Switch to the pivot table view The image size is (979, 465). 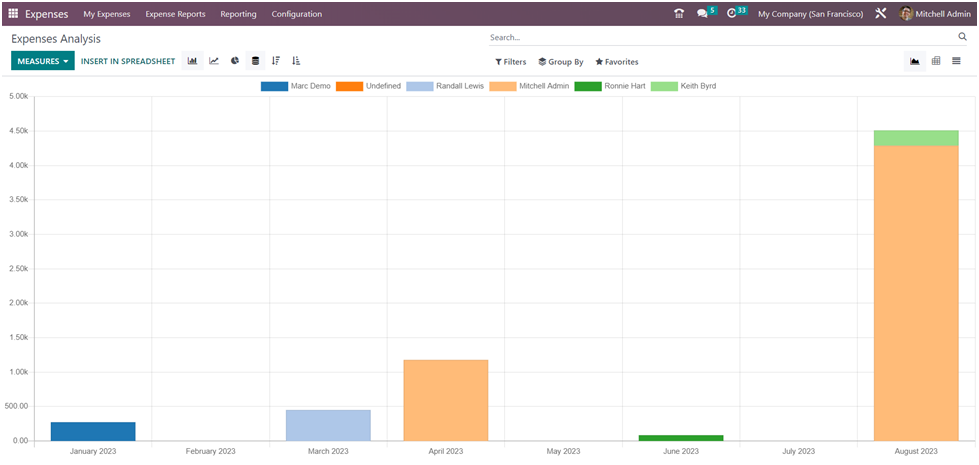[936, 61]
